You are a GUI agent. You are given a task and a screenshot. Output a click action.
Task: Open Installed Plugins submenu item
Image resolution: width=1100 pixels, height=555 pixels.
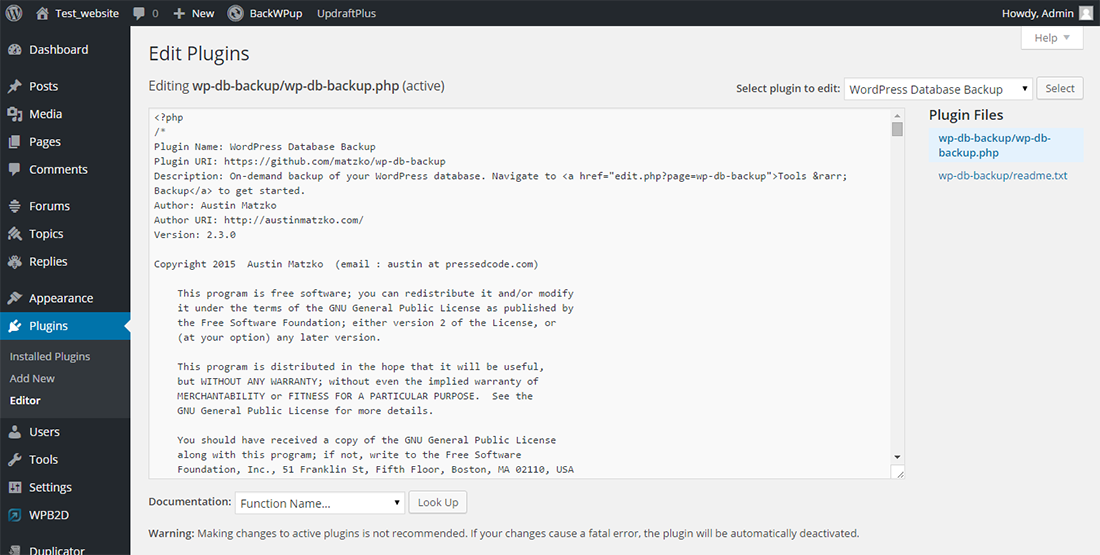(x=50, y=356)
